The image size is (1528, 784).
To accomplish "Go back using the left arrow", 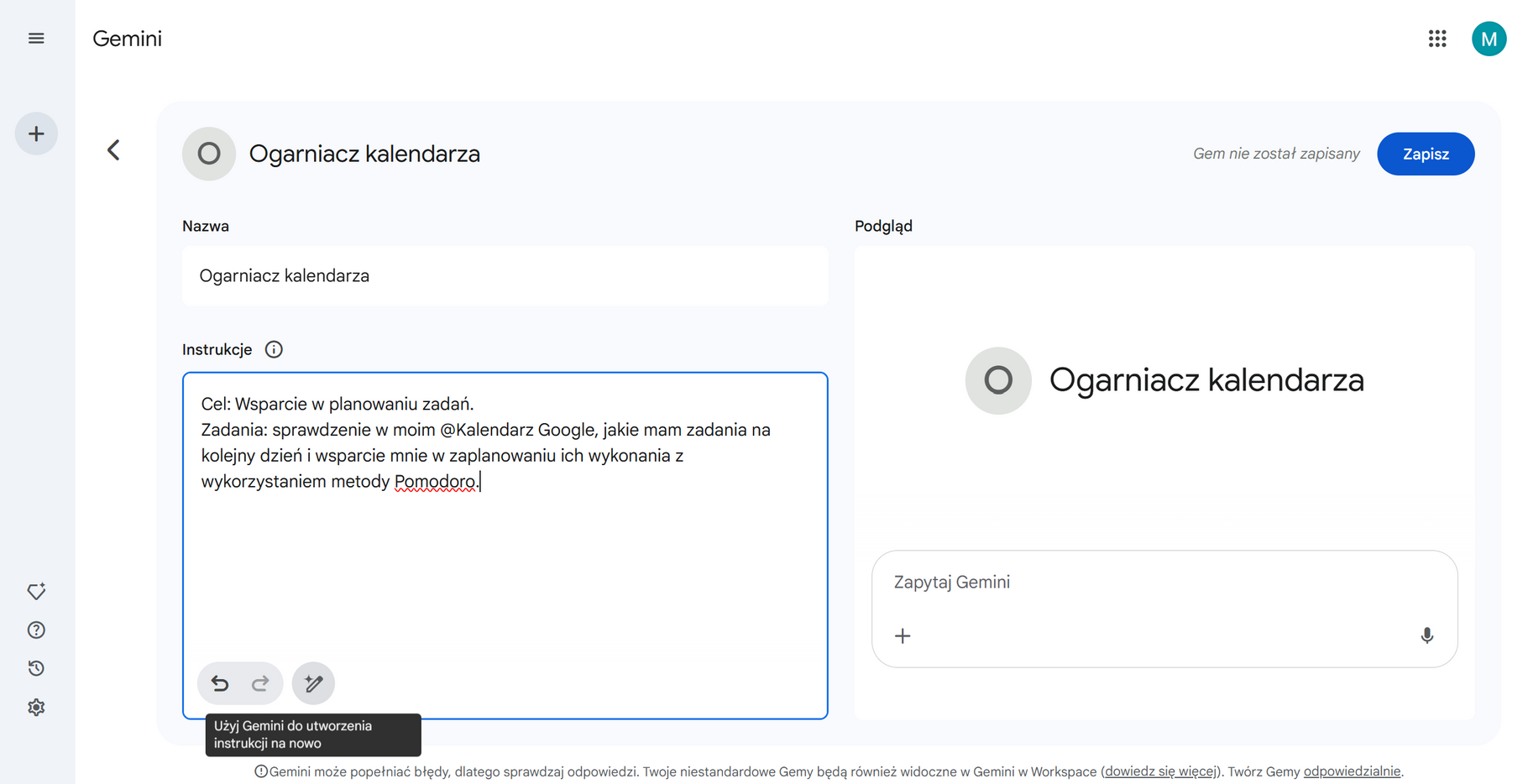I will 114,150.
